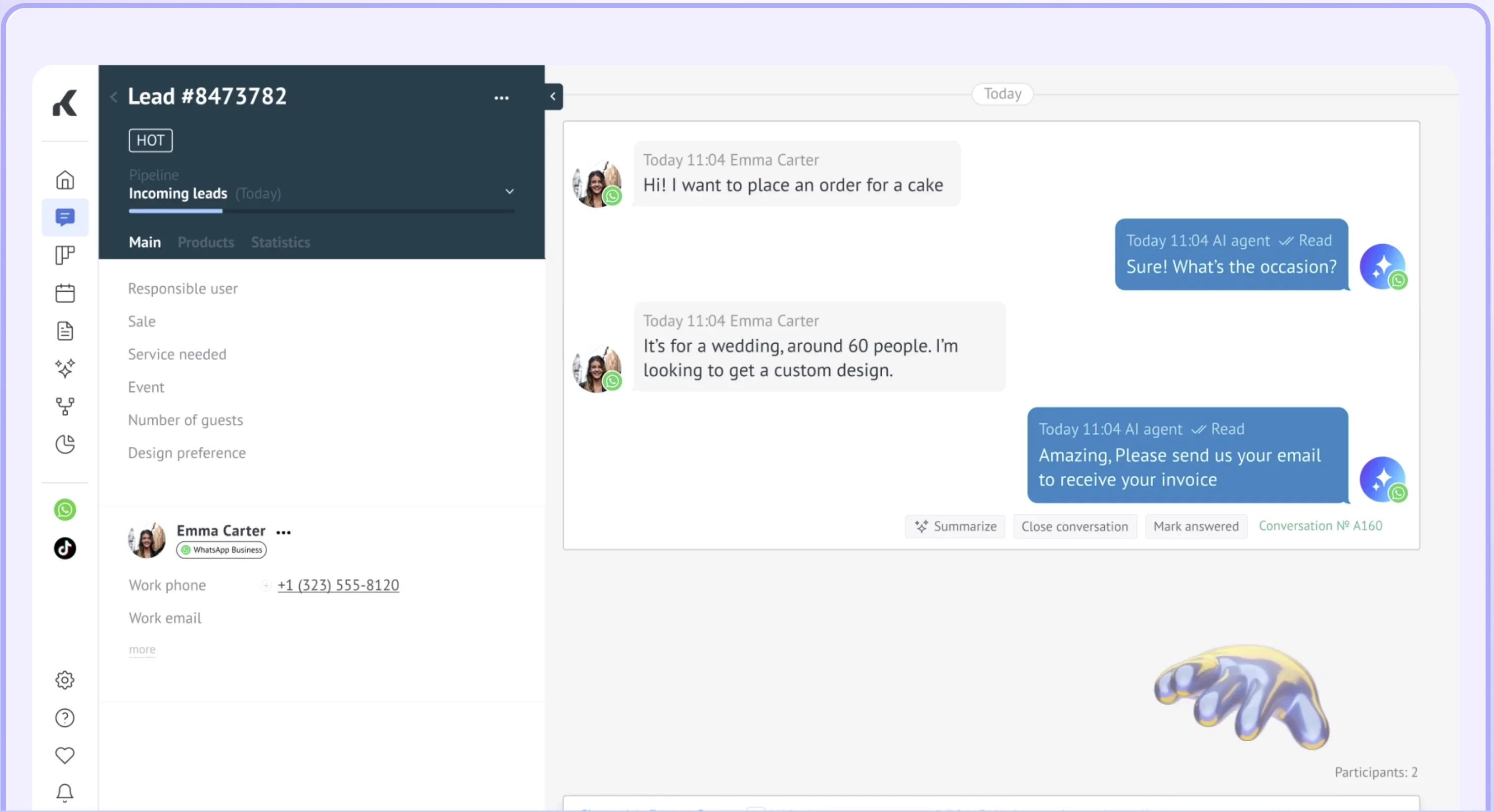Viewport: 1494px width, 812px height.
Task: Collapse the lead panel with the arrow tab
Action: [x=553, y=96]
